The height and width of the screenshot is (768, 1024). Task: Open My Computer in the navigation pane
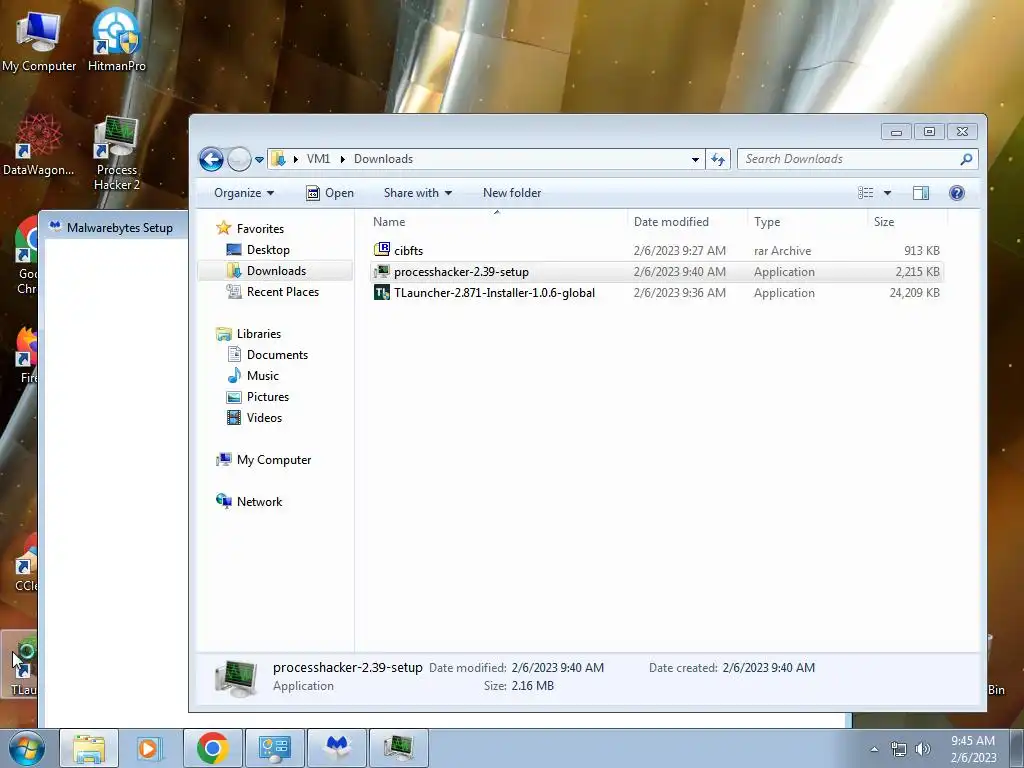264,460
